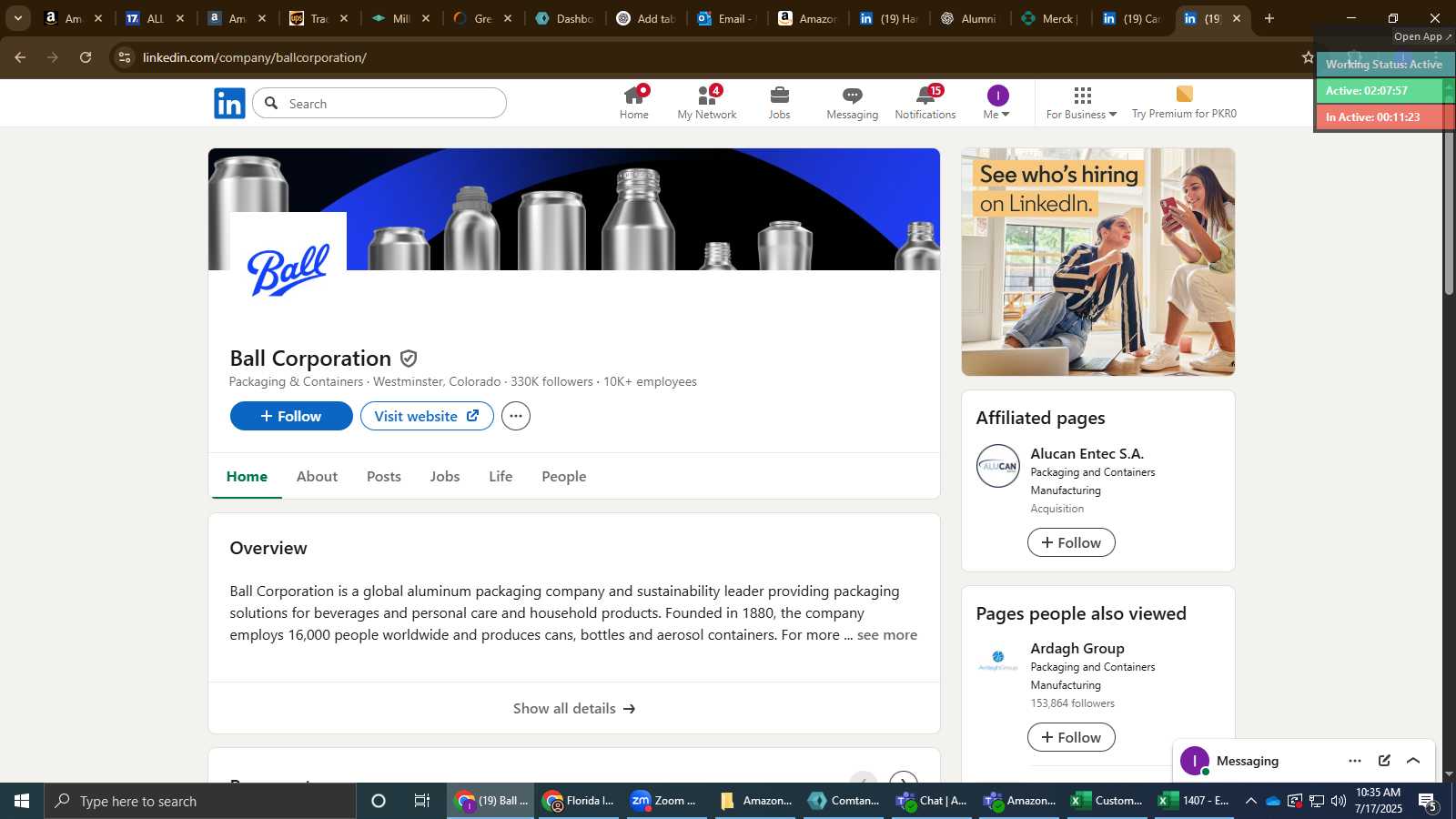Open the See who's hiring ad
This screenshot has width=1456, height=819.
pos(1098,262)
